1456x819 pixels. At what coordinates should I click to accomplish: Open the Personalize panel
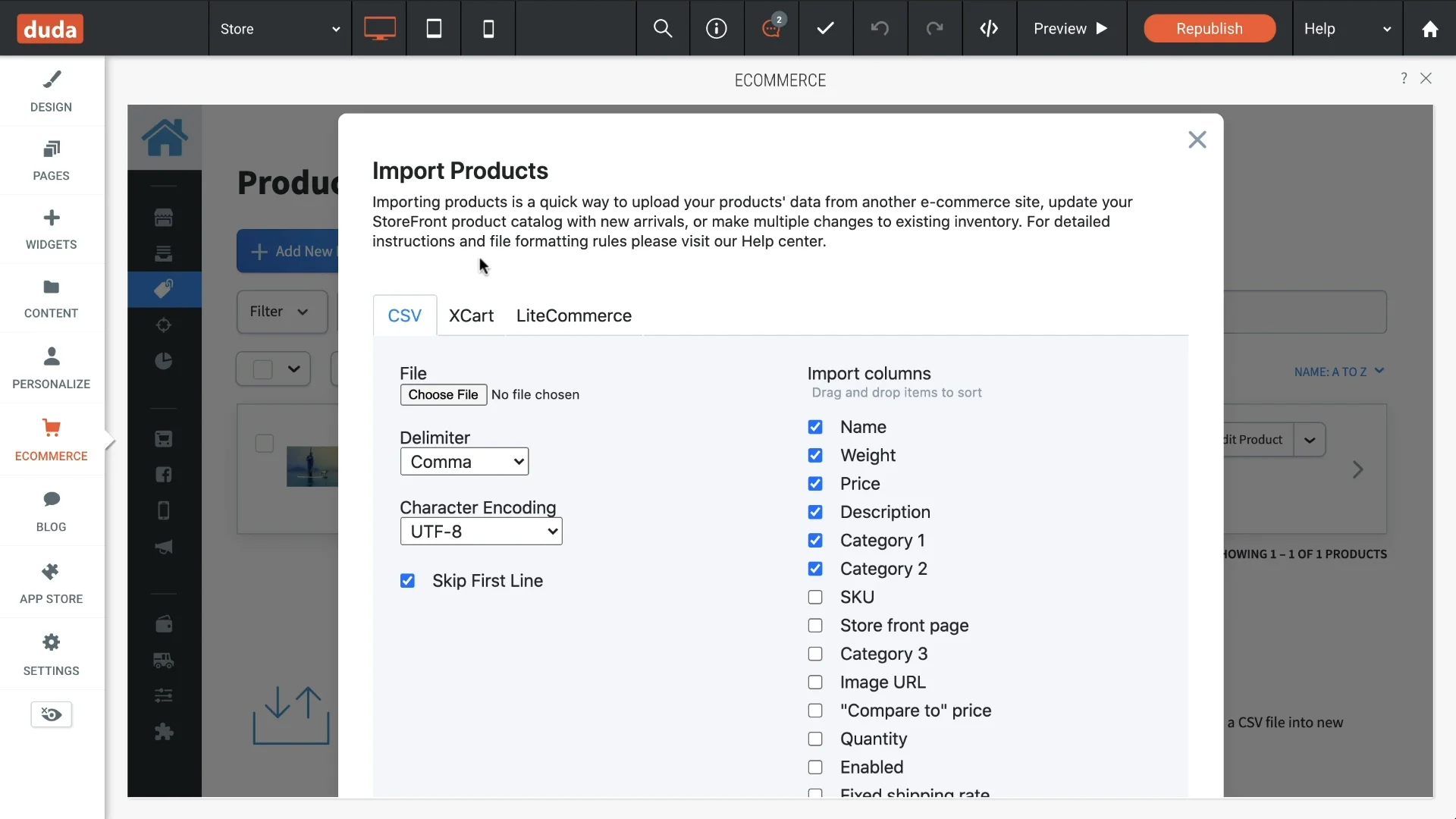pyautogui.click(x=52, y=368)
